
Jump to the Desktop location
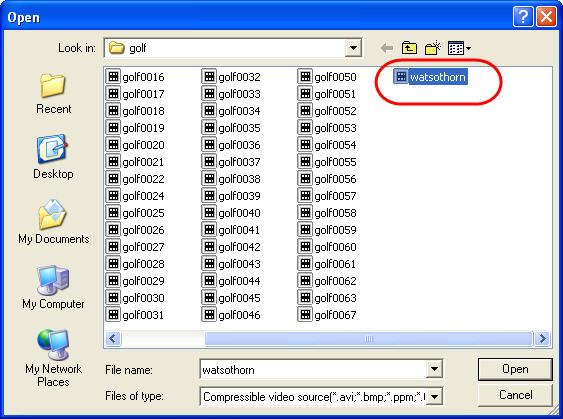click(53, 157)
